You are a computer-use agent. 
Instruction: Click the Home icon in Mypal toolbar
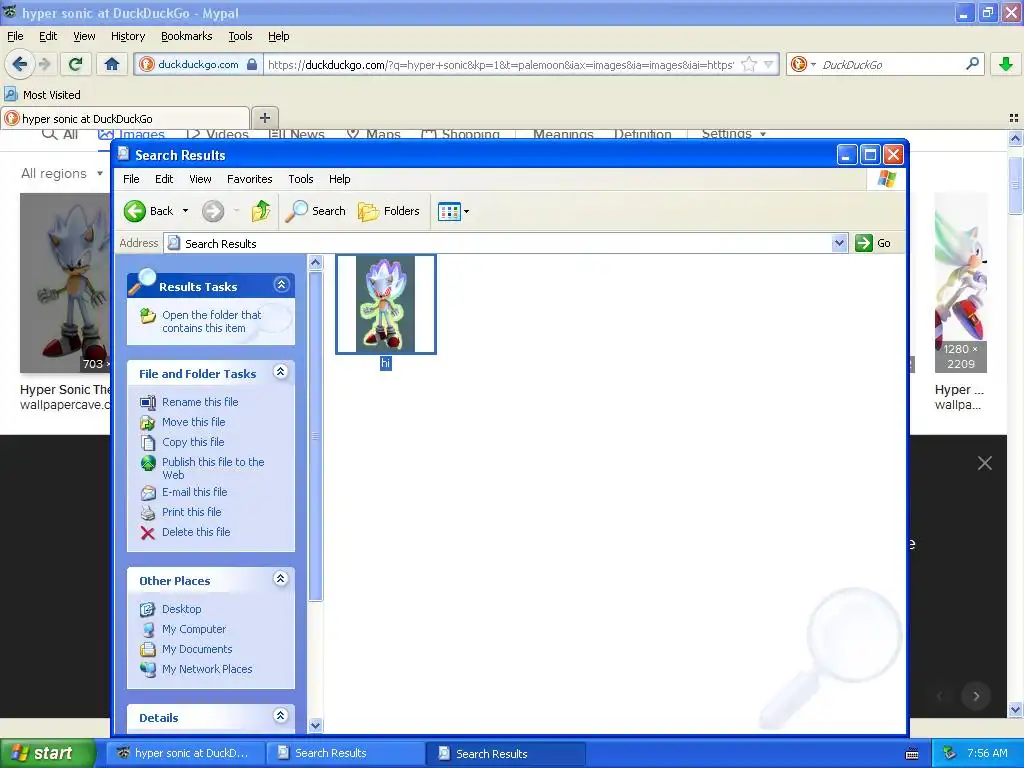tap(112, 64)
